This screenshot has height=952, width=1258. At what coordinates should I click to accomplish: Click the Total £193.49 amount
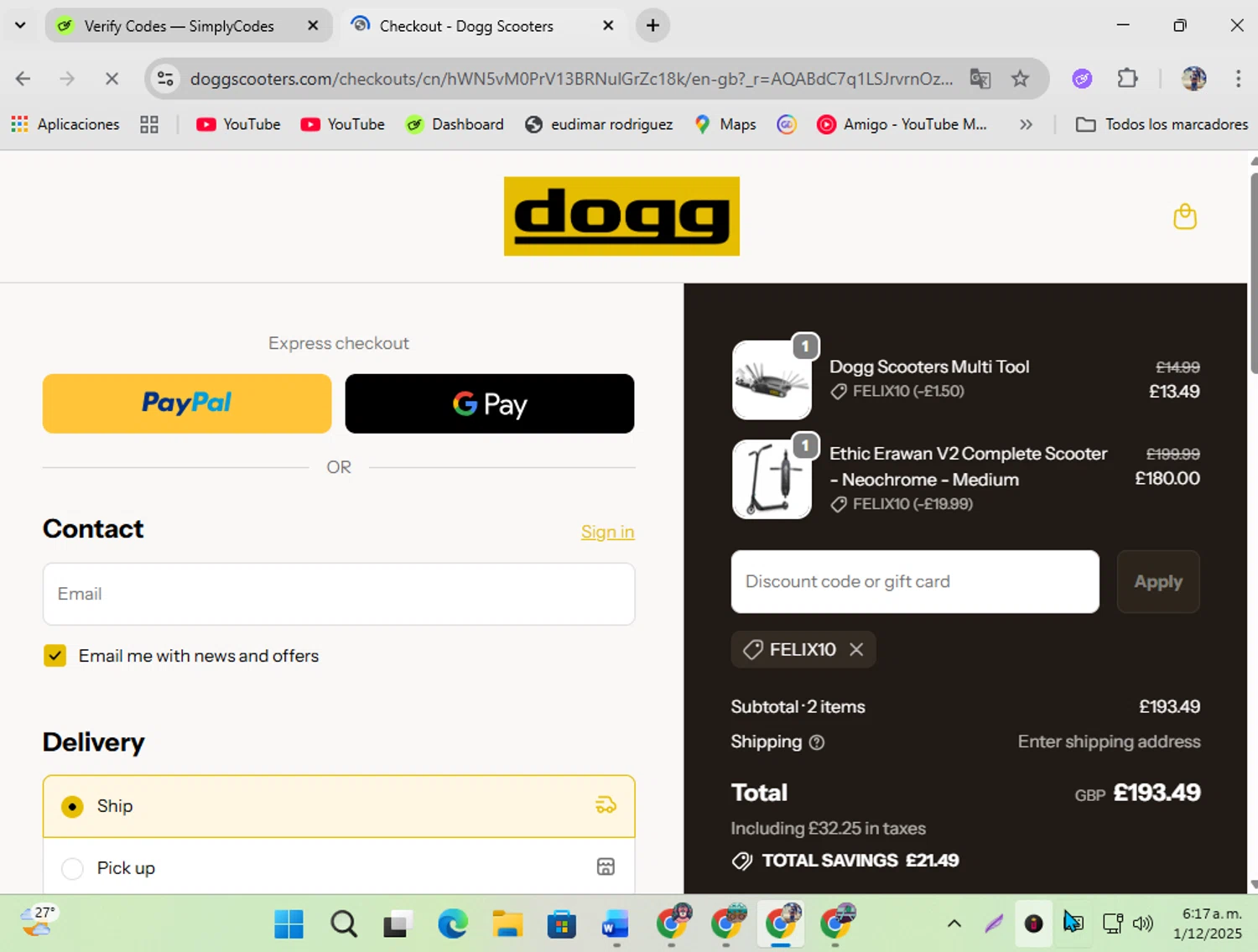(x=1157, y=793)
